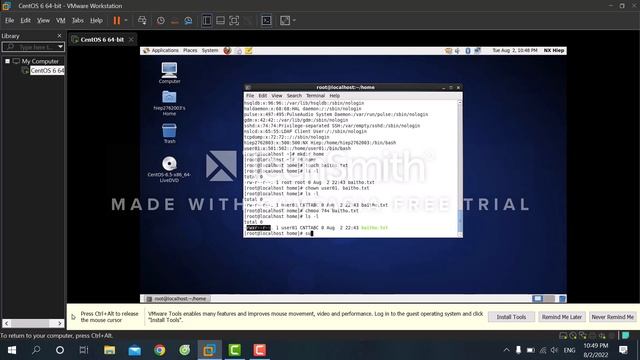This screenshot has height=360, width=640.
Task: Click the Computer desktop icon
Action: (169, 73)
